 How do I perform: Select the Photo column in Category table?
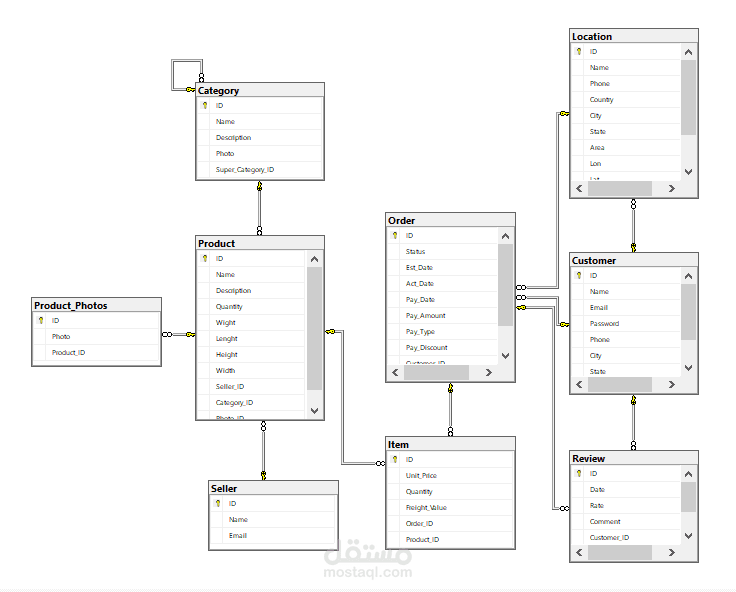(x=260, y=154)
